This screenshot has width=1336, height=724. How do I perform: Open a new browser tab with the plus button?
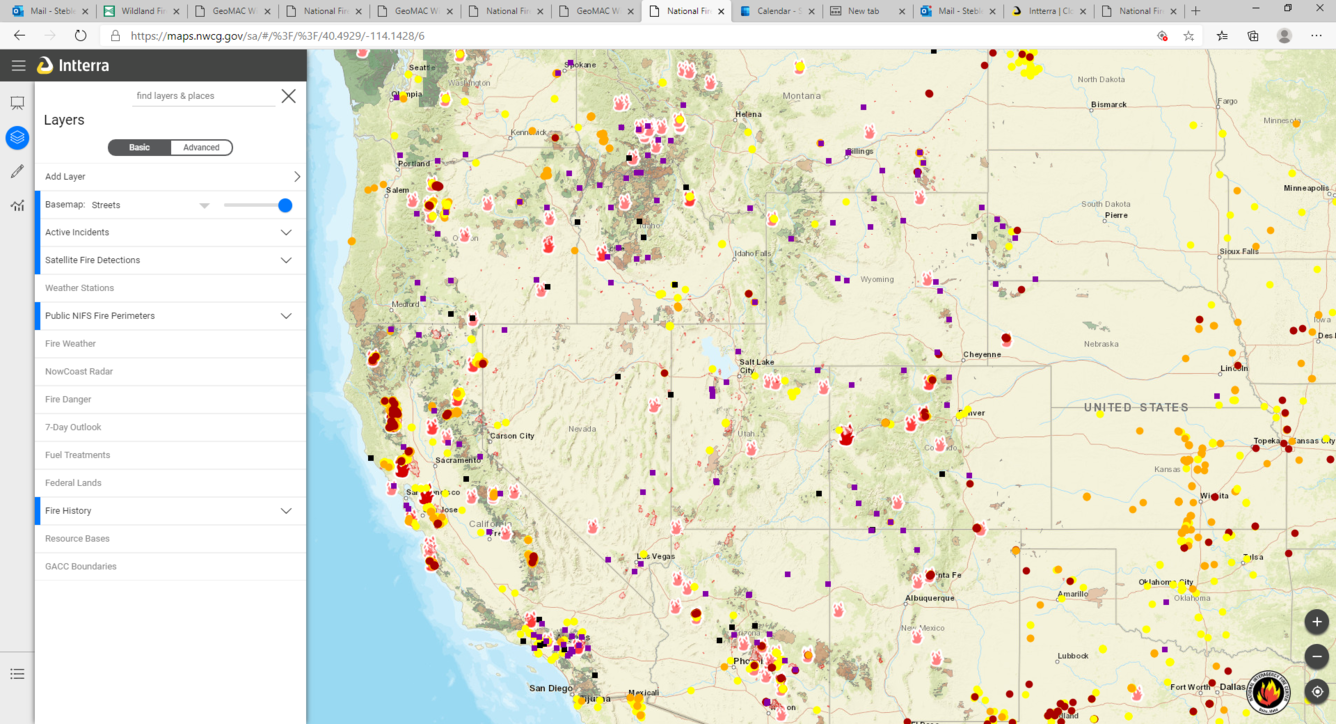point(1196,11)
